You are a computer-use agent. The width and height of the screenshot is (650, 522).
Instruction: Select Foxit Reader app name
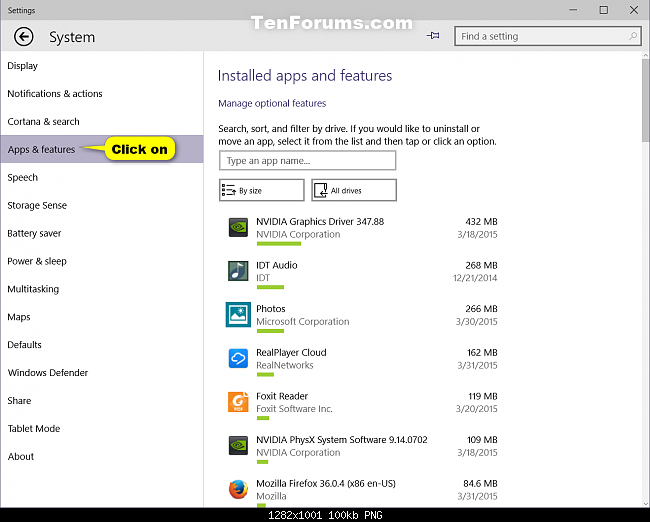click(282, 396)
